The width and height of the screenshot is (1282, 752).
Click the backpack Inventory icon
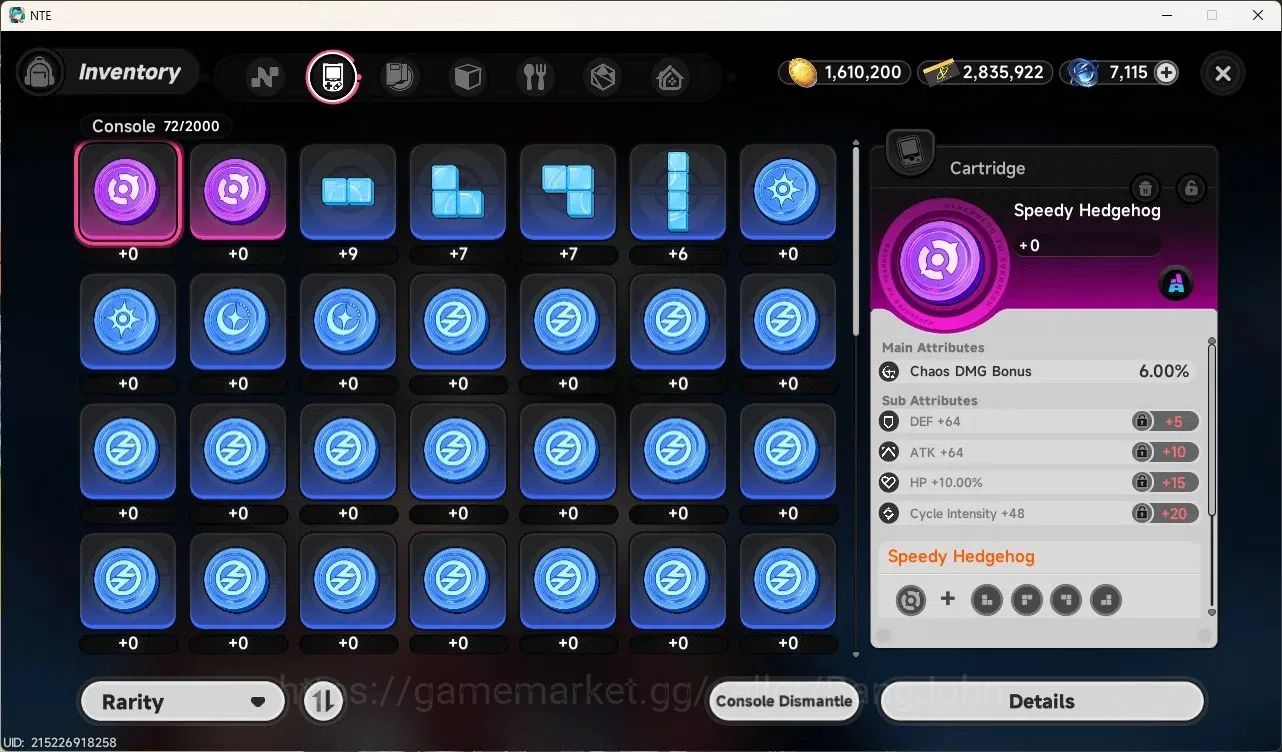40,72
